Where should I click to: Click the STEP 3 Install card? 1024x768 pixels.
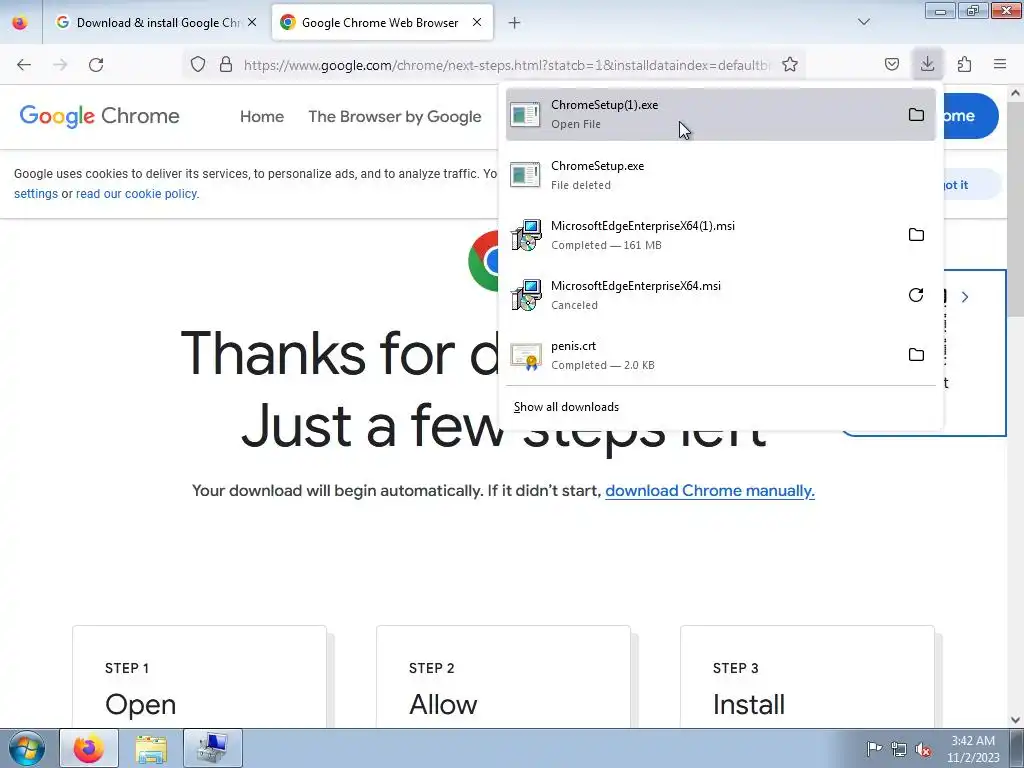click(x=807, y=677)
